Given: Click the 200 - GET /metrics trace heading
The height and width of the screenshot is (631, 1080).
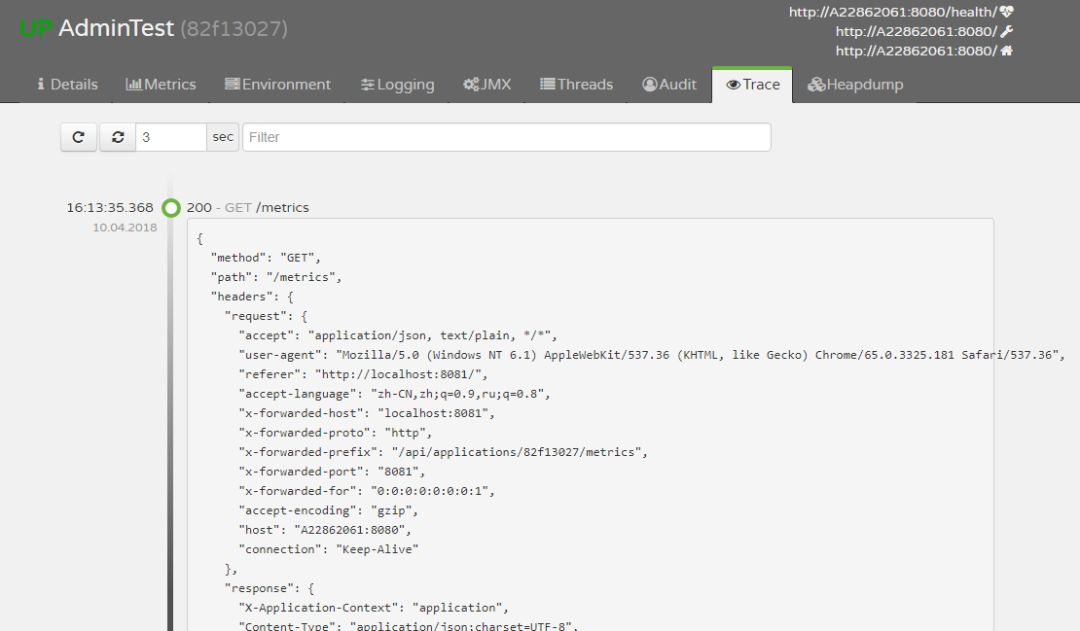Looking at the screenshot, I should (x=248, y=207).
